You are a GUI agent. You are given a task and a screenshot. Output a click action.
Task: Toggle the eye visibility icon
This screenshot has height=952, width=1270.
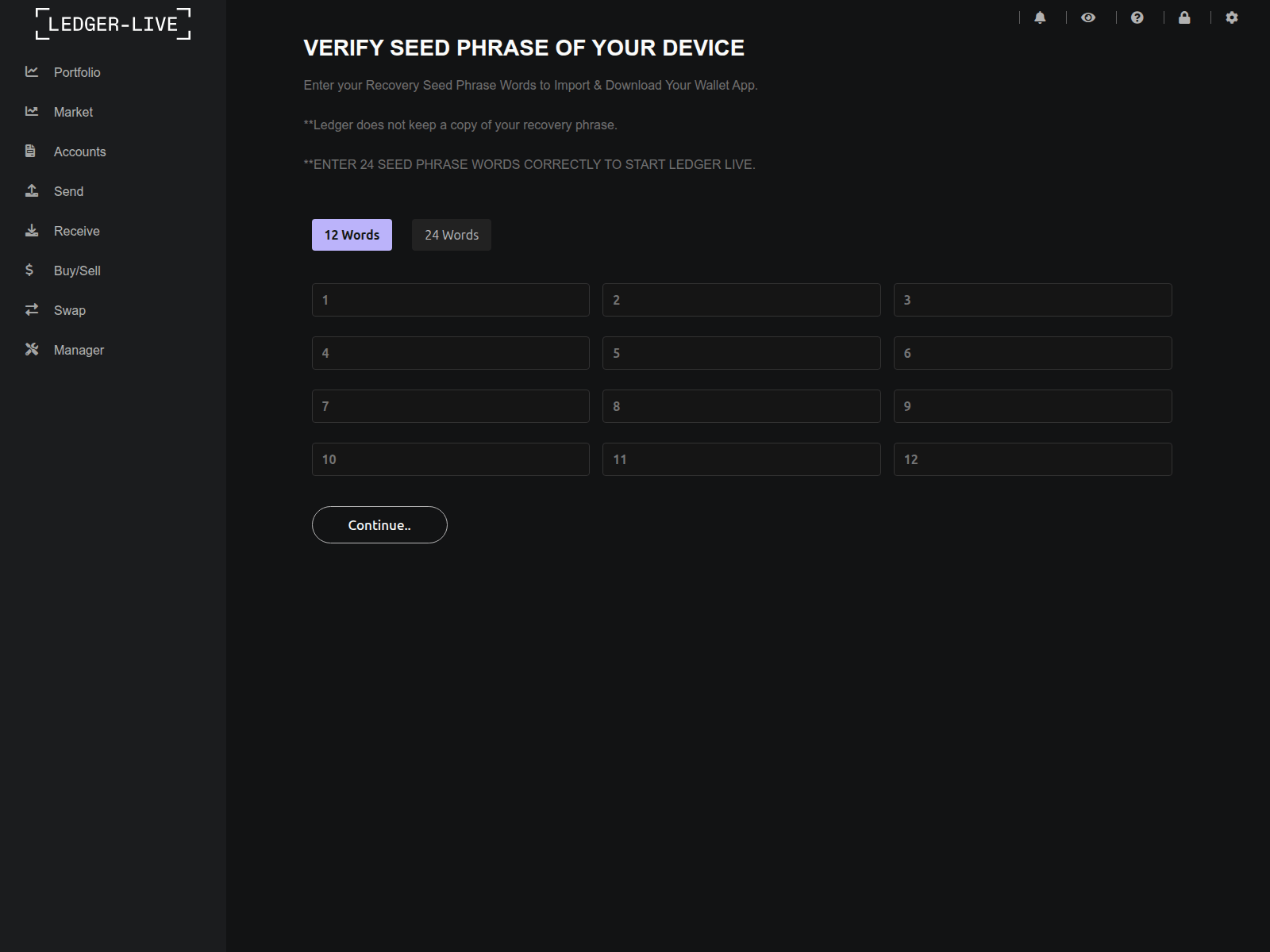coord(1088,17)
